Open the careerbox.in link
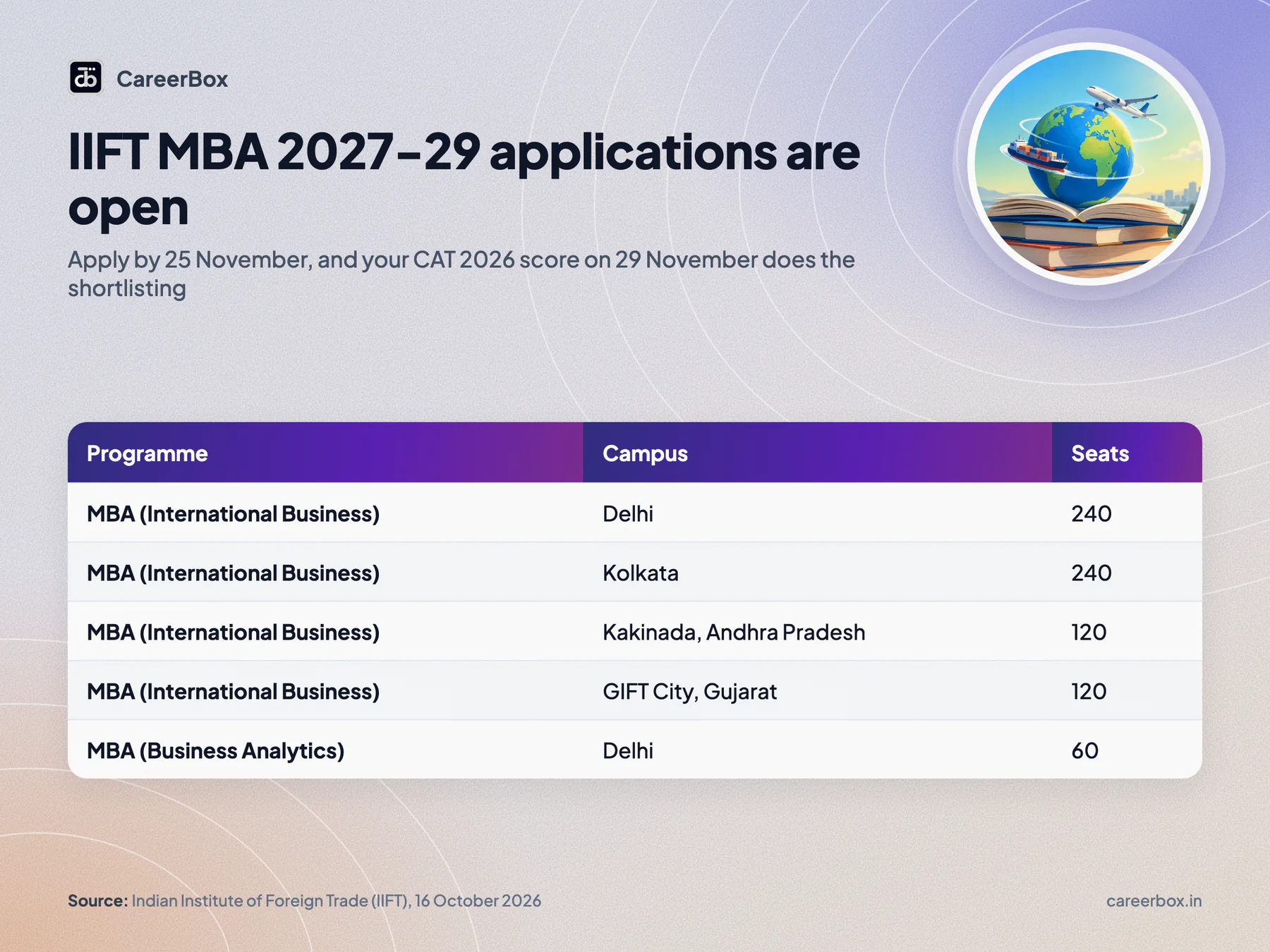 [1154, 901]
